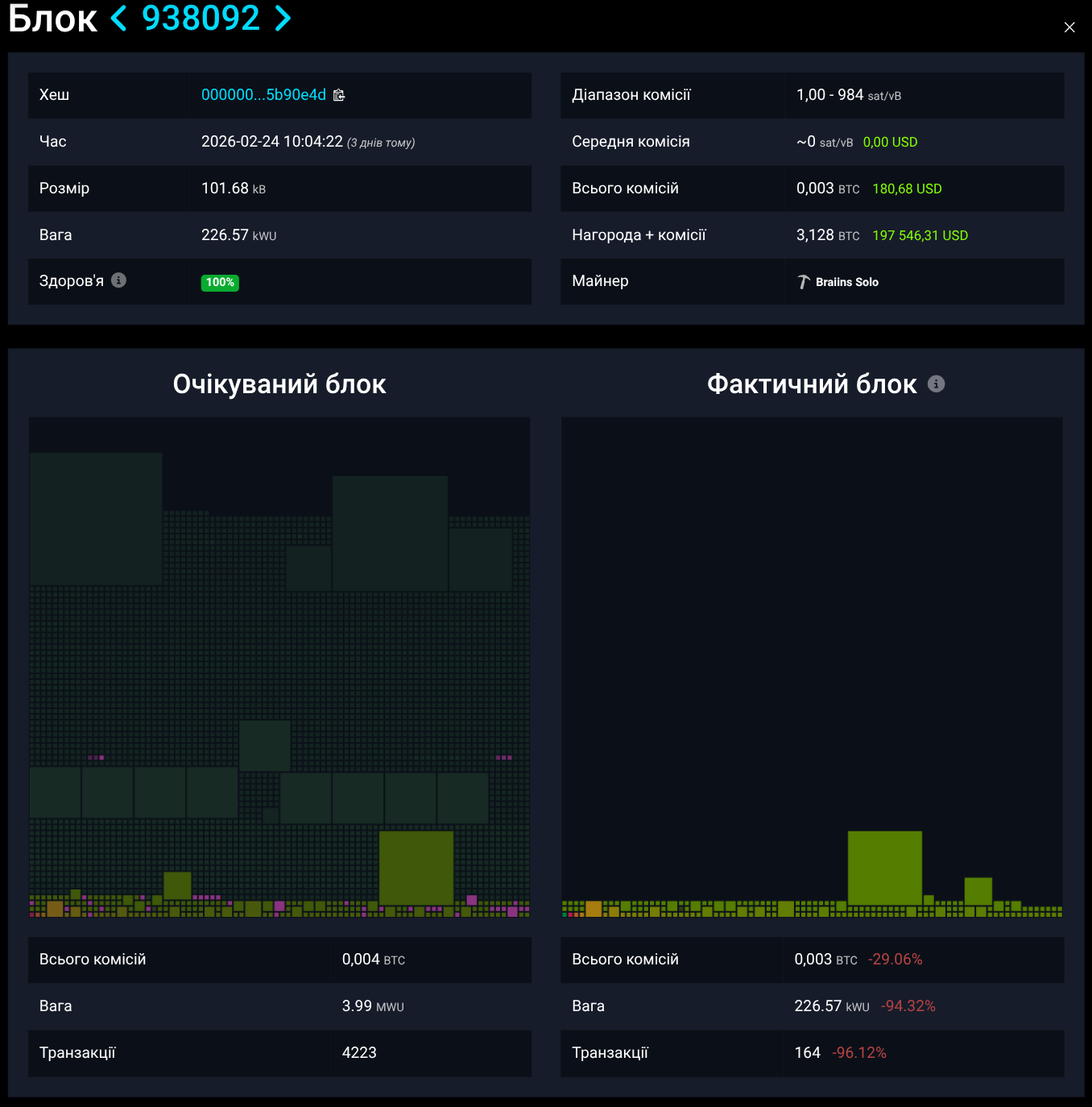Select top-left largest dark transaction in Очікуваний блок

coord(96,518)
